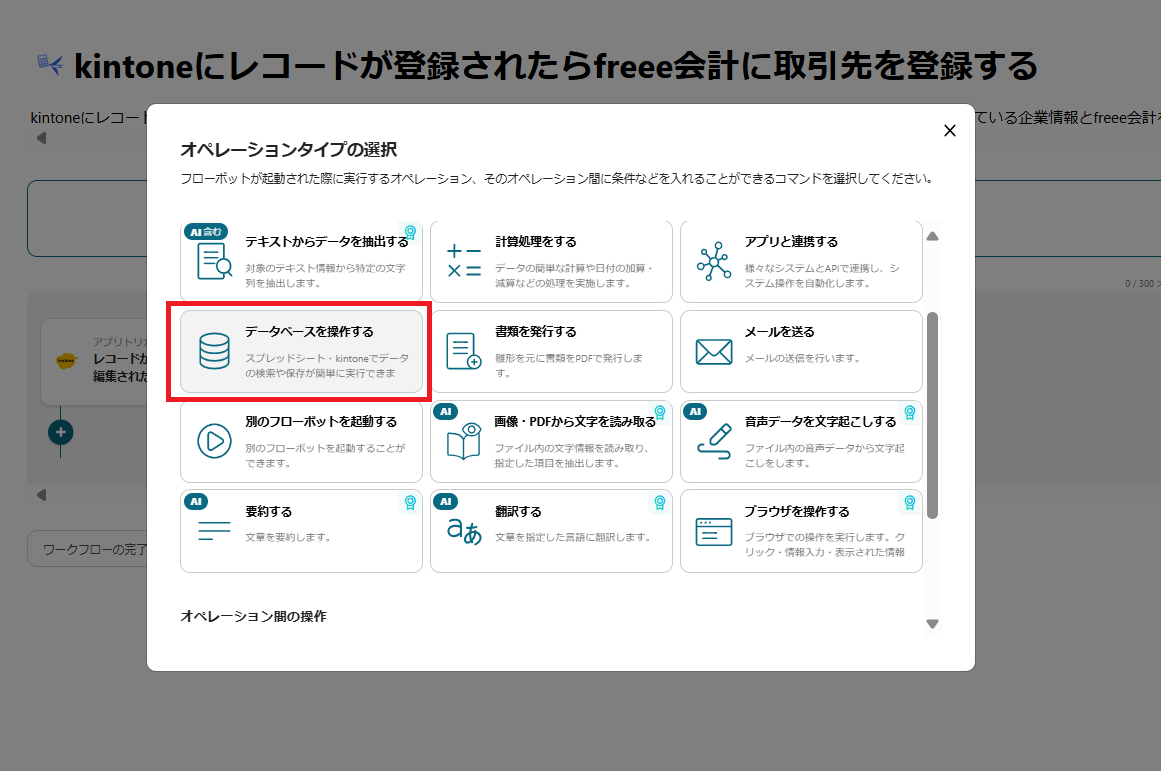Click the envelope mail icon
The width and height of the screenshot is (1161, 771).
[x=714, y=352]
